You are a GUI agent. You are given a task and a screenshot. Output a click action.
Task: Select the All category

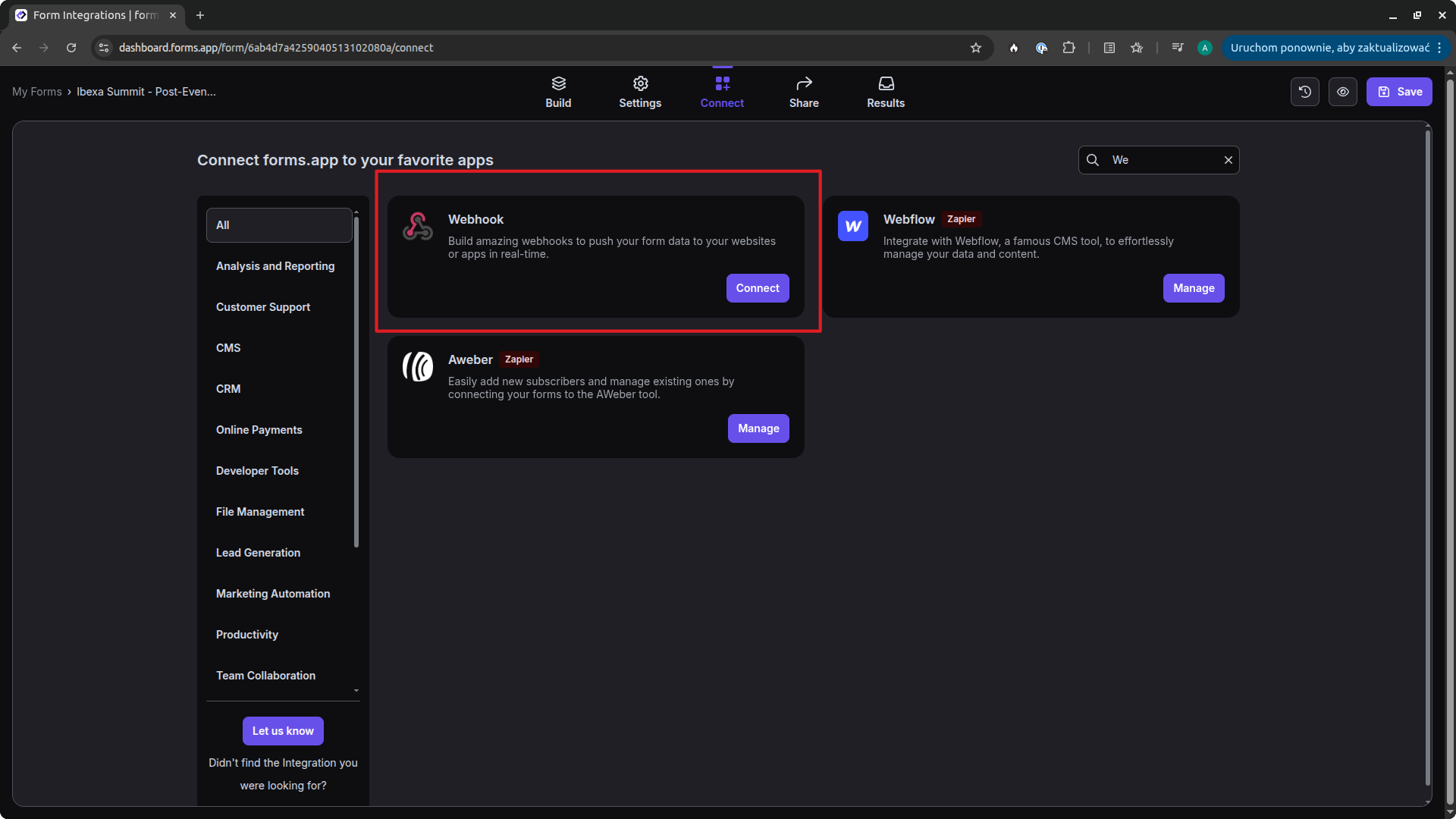(x=279, y=225)
